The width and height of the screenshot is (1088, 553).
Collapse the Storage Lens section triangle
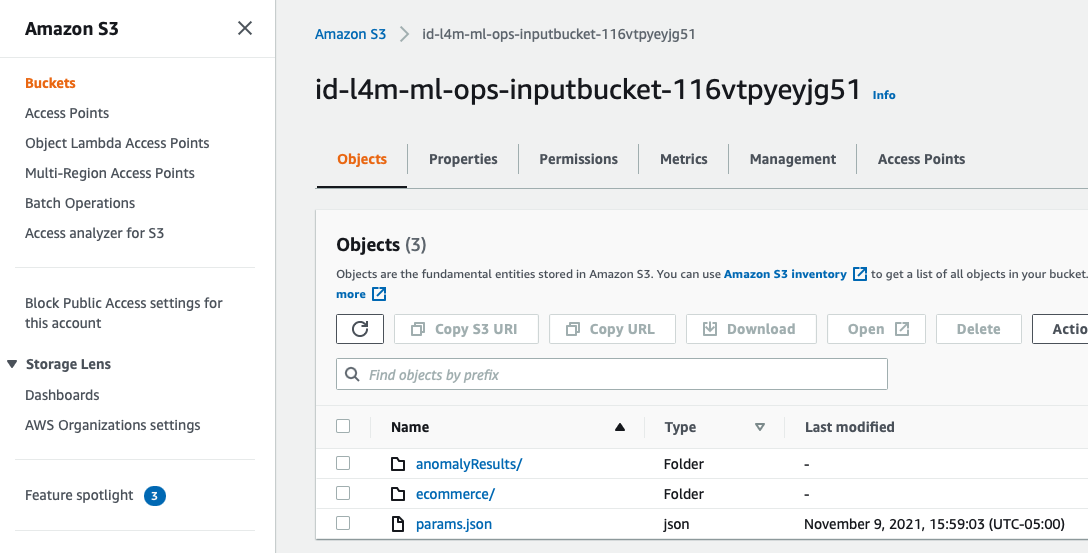12,364
